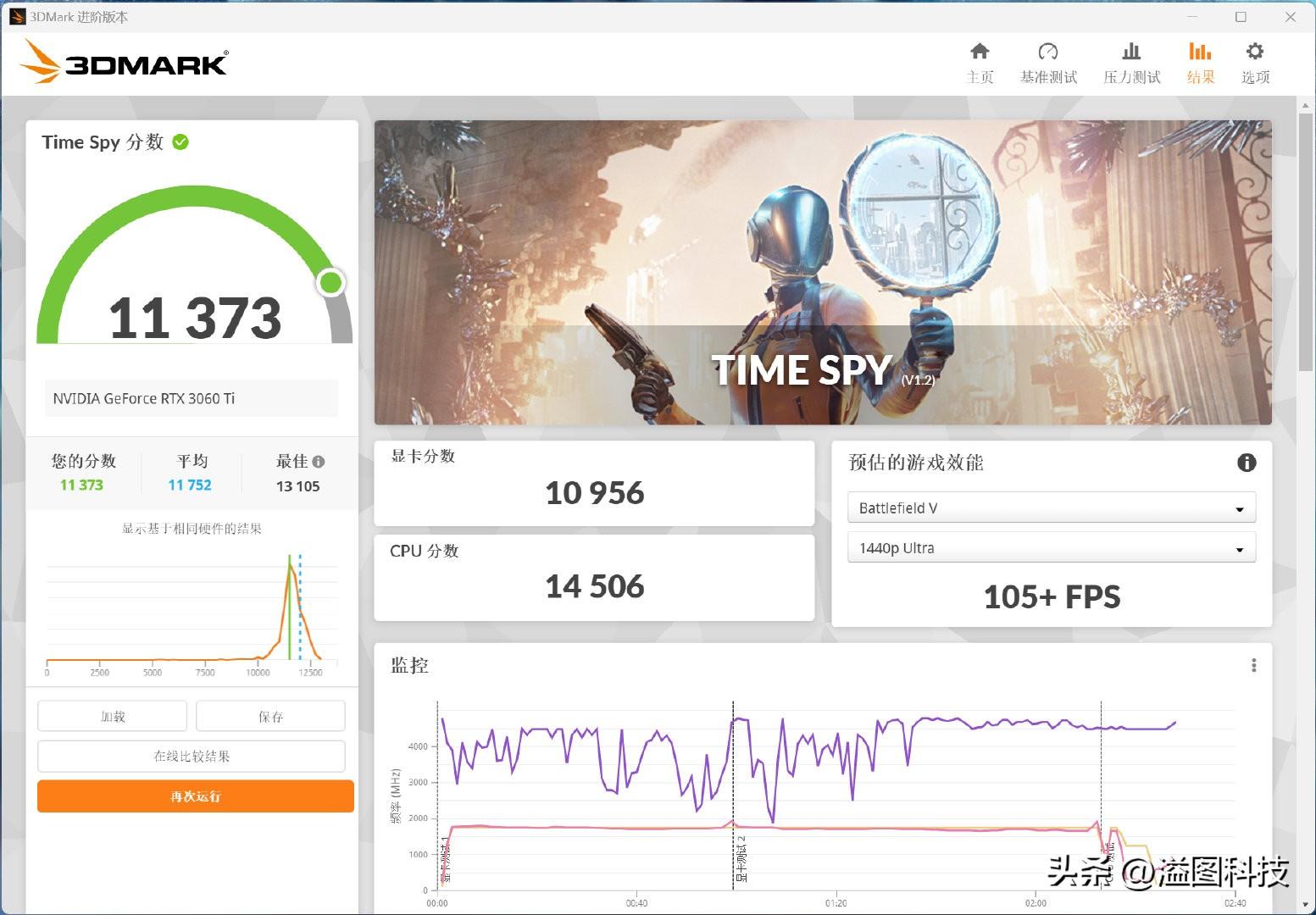
Task: Click the orange 再次运行 button
Action: [196, 796]
